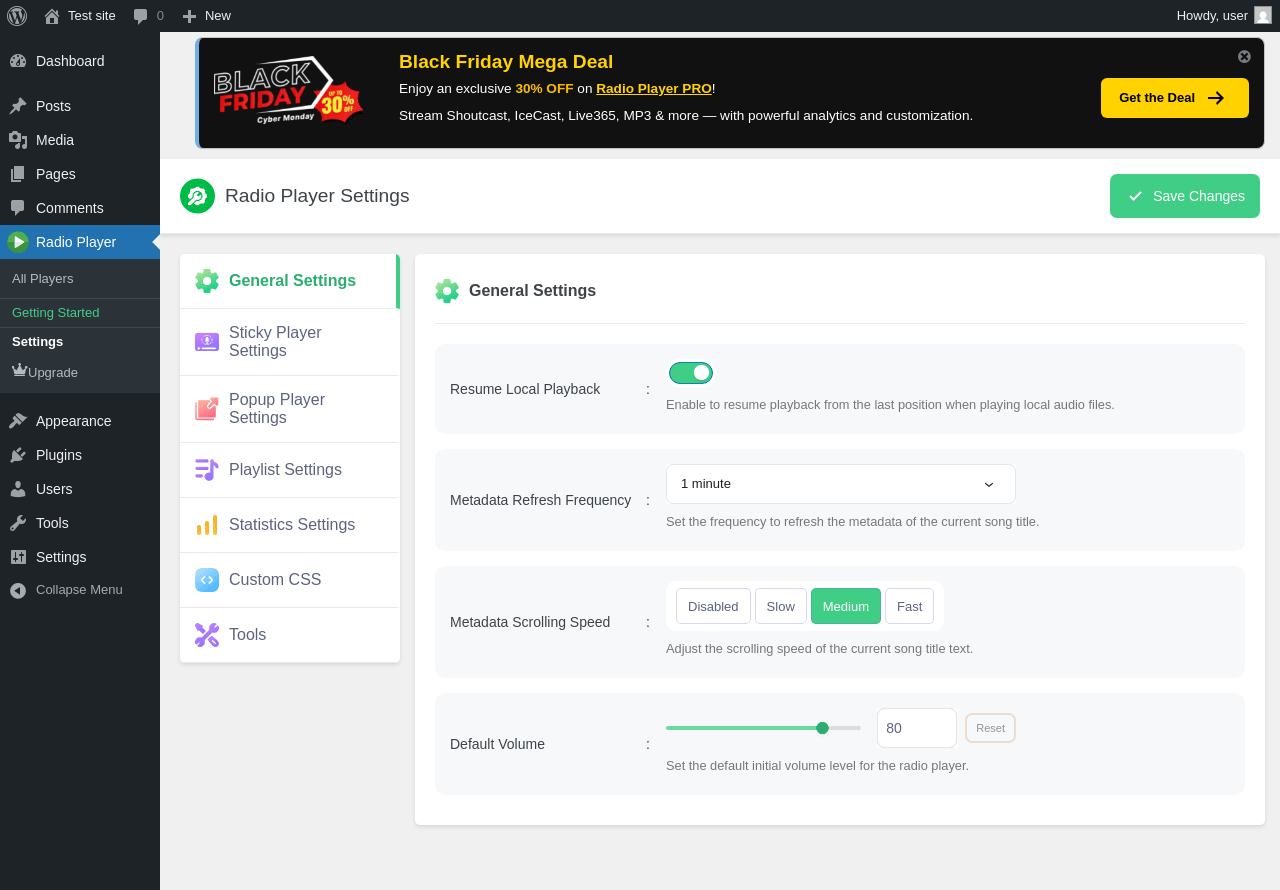The image size is (1280, 890).
Task: Click the "Black Friday Mega Deal" heading
Action: 506,62
